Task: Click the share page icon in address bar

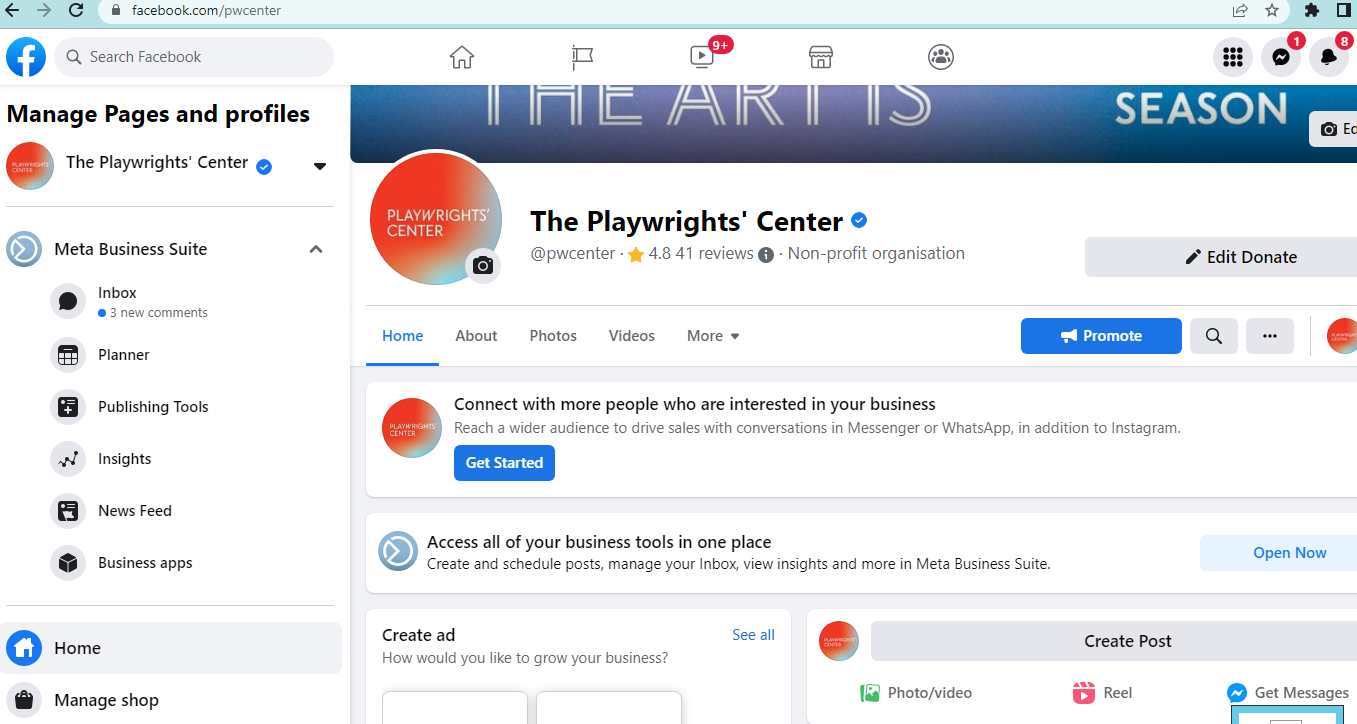Action: (1240, 10)
